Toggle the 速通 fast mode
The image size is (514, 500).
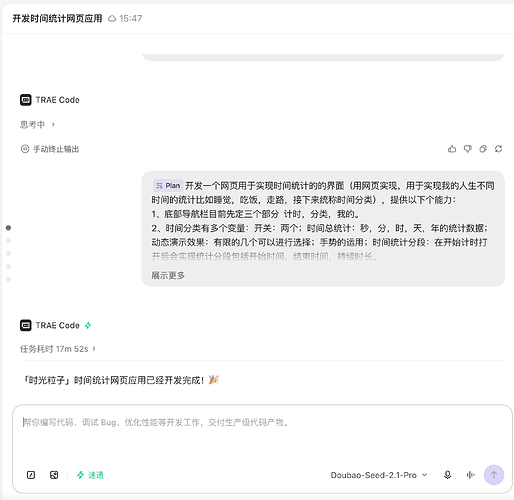(90, 475)
